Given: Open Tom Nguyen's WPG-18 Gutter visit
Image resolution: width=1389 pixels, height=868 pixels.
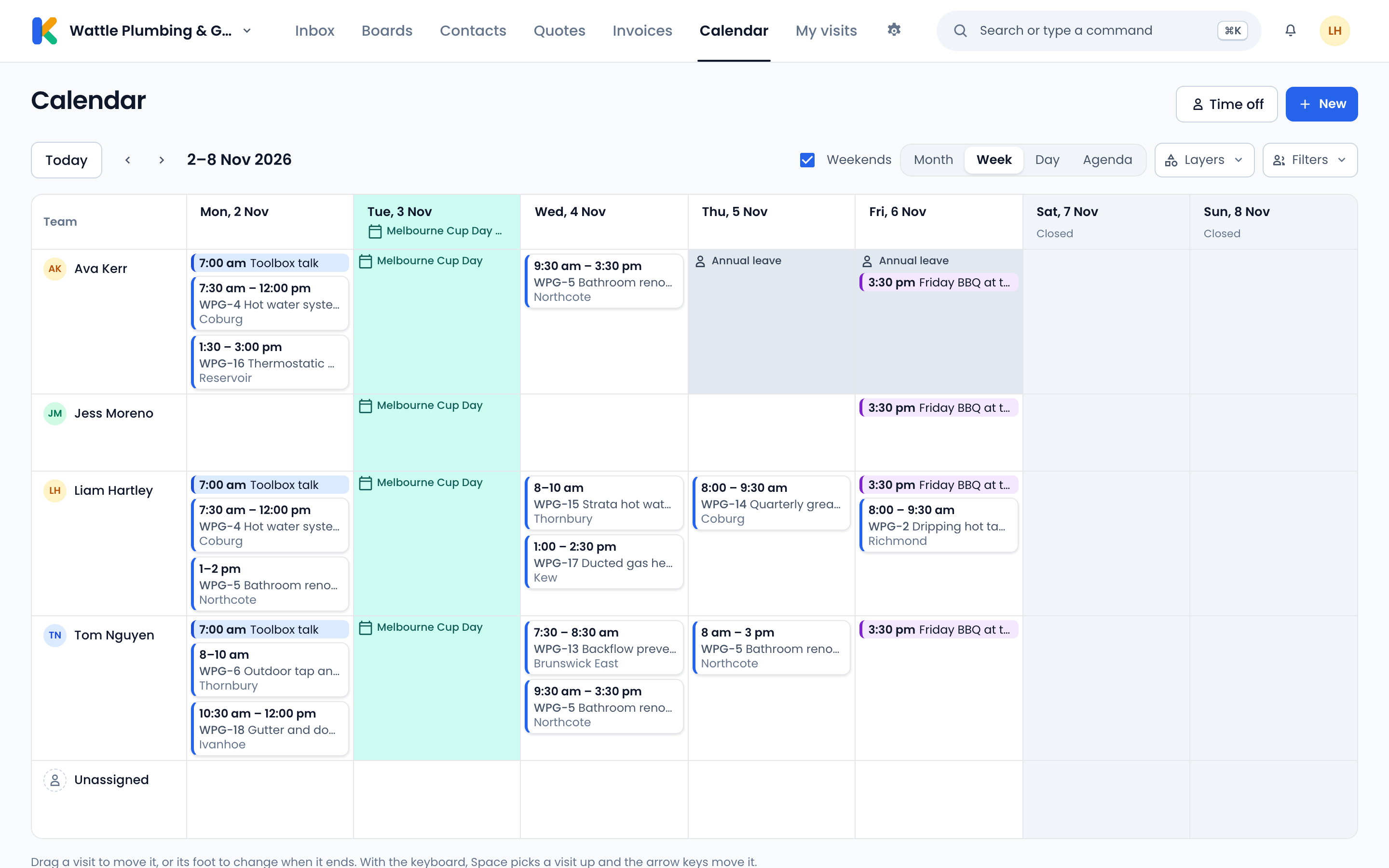Looking at the screenshot, I should [270, 729].
